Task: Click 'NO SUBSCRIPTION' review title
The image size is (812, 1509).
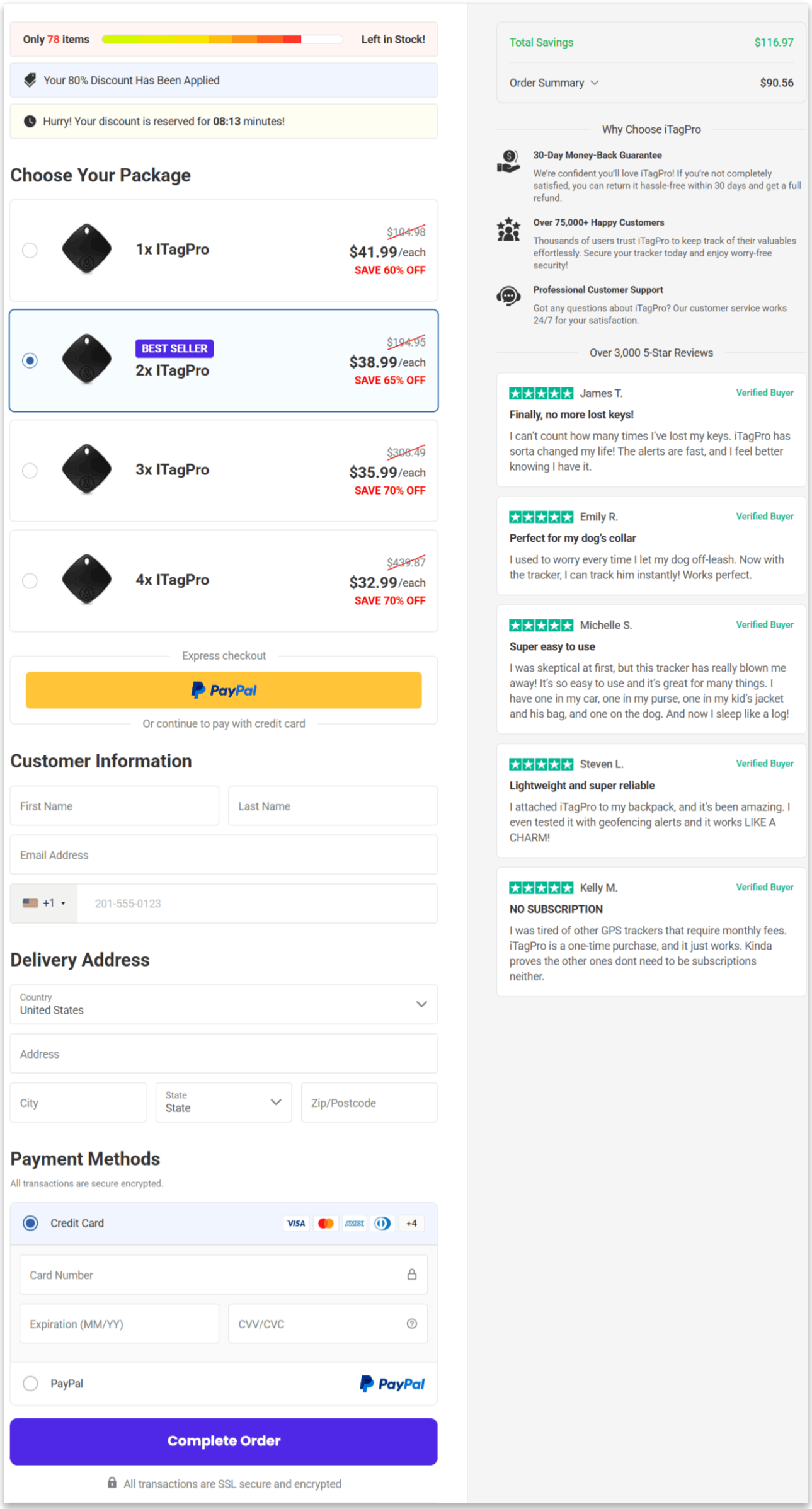Action: coord(556,909)
